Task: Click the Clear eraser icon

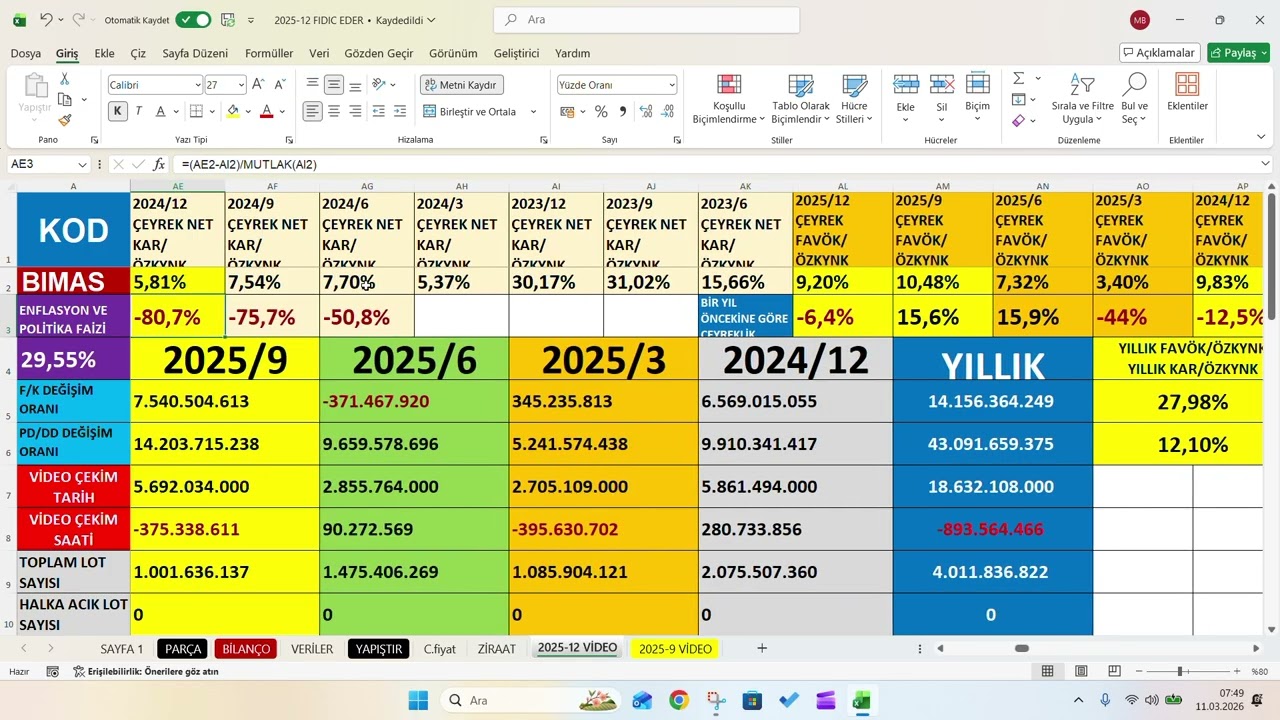Action: (x=1018, y=120)
